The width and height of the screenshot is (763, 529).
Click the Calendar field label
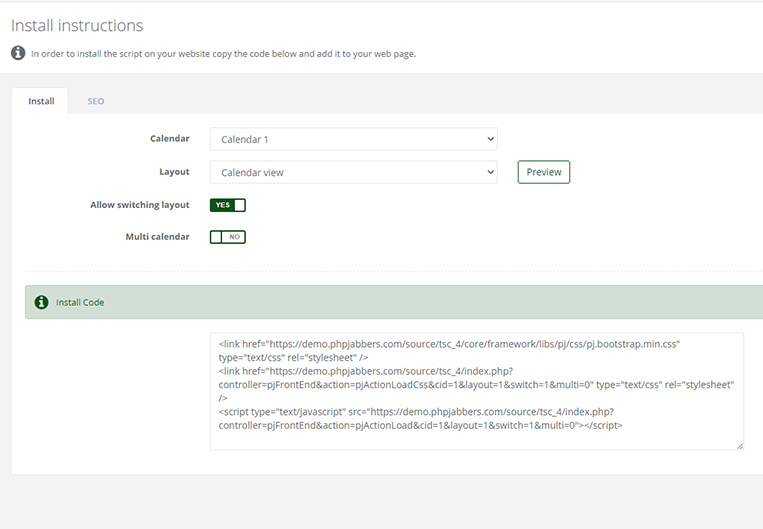click(170, 138)
